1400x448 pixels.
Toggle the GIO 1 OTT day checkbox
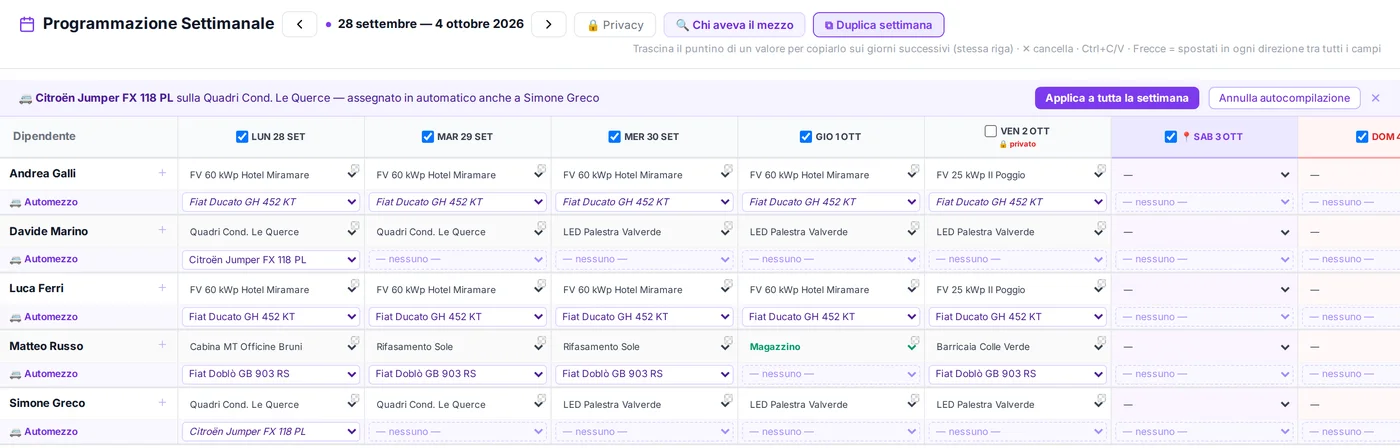806,137
